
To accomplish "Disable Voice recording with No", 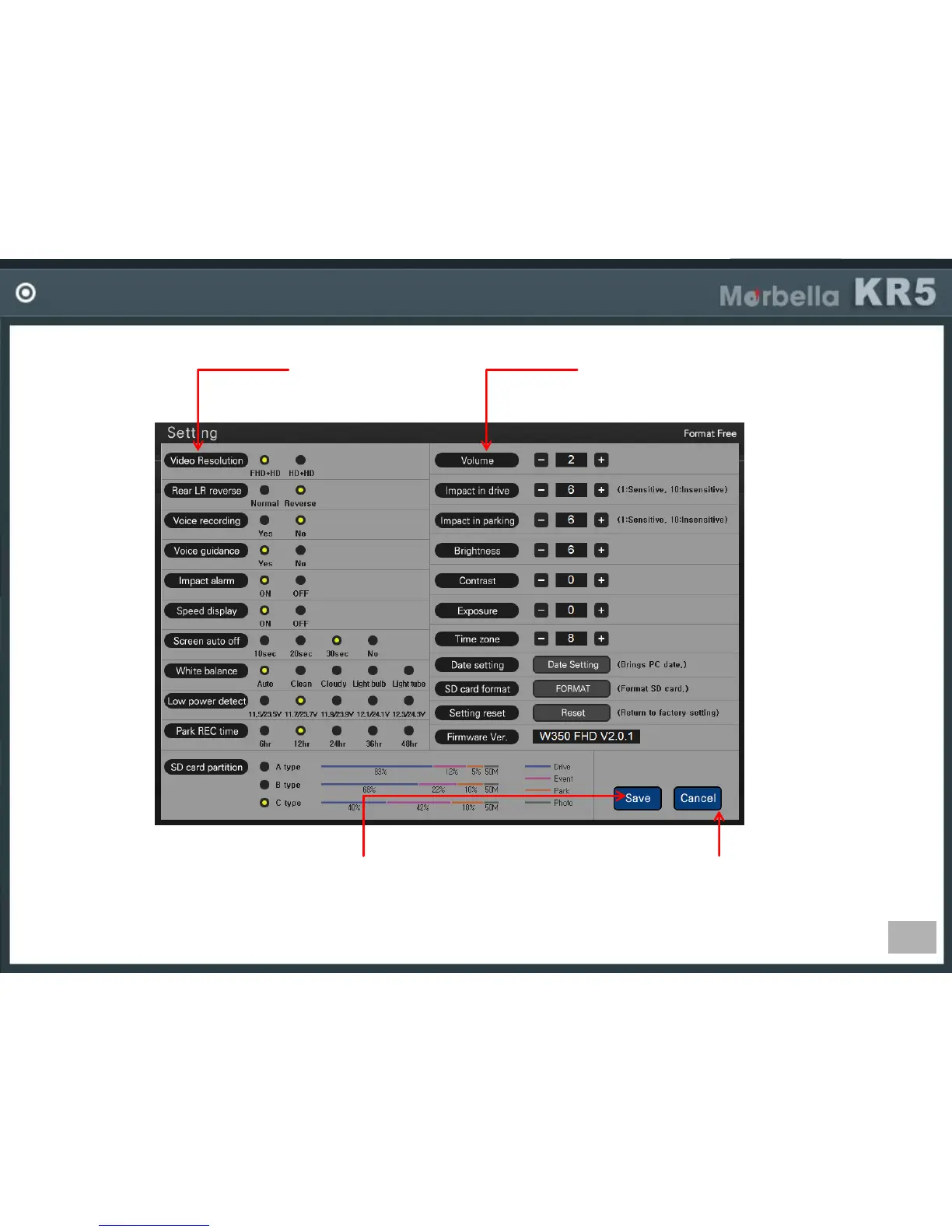I will [x=300, y=520].
